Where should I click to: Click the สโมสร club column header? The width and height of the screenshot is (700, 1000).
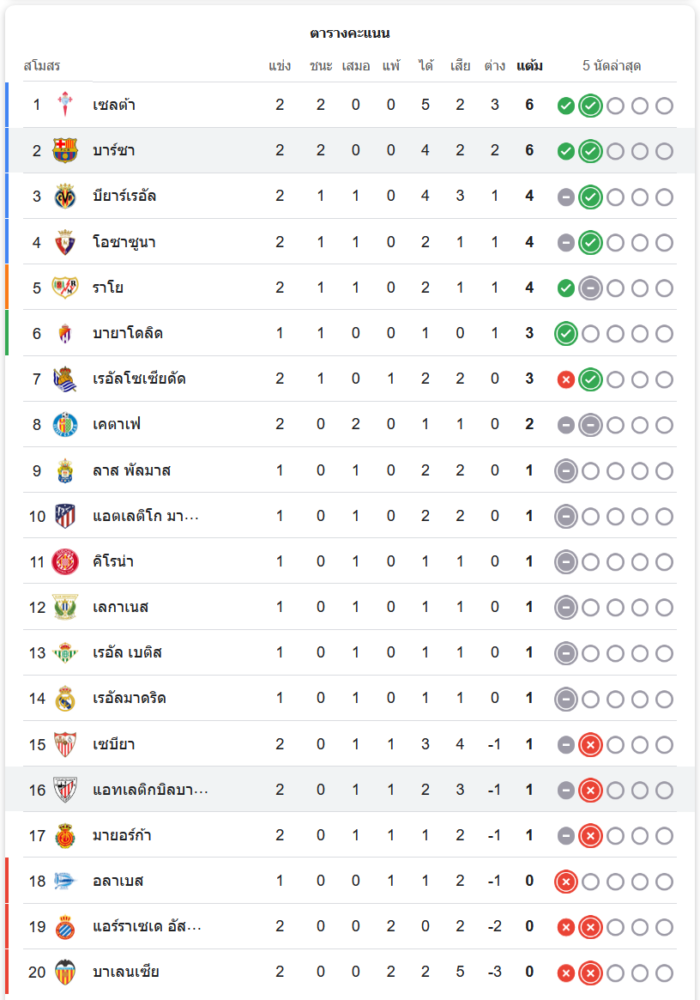(42, 66)
